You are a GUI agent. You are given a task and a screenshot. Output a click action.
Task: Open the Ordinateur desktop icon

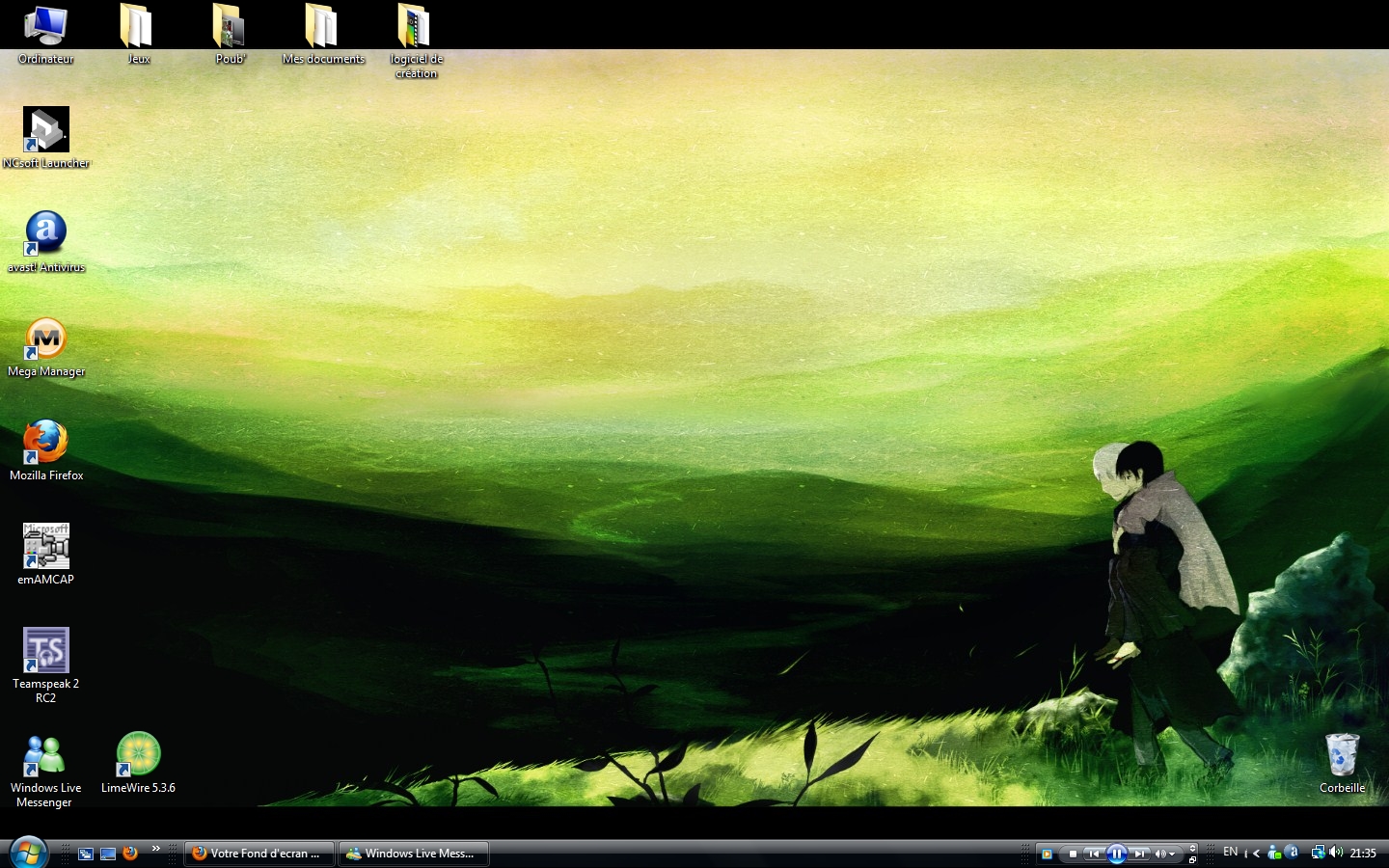point(45,35)
